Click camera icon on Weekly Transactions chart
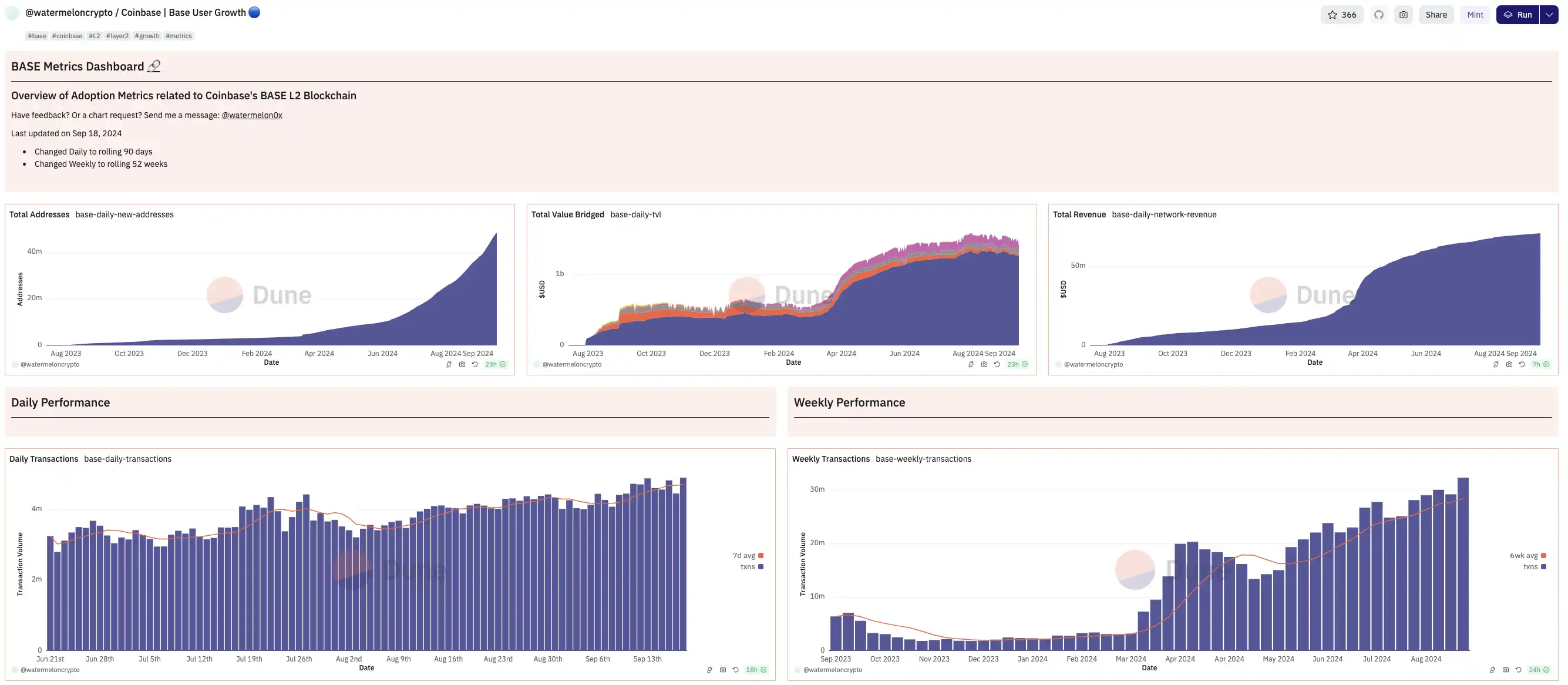1568x685 pixels. click(1505, 670)
